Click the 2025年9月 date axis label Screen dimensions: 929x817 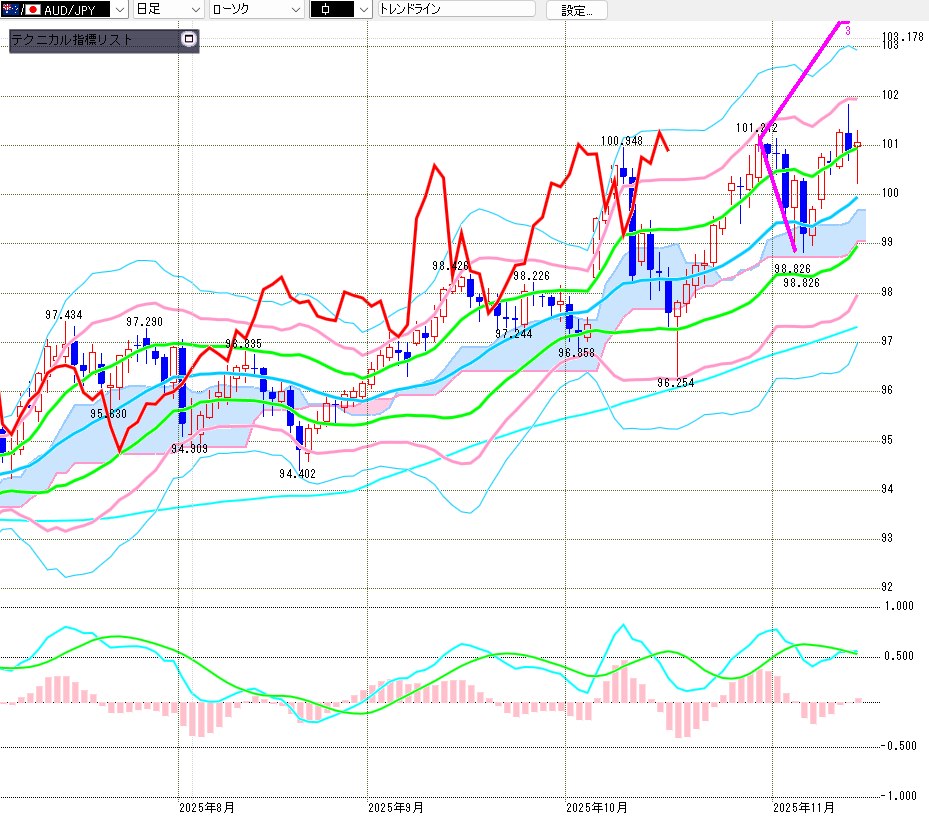click(x=395, y=806)
